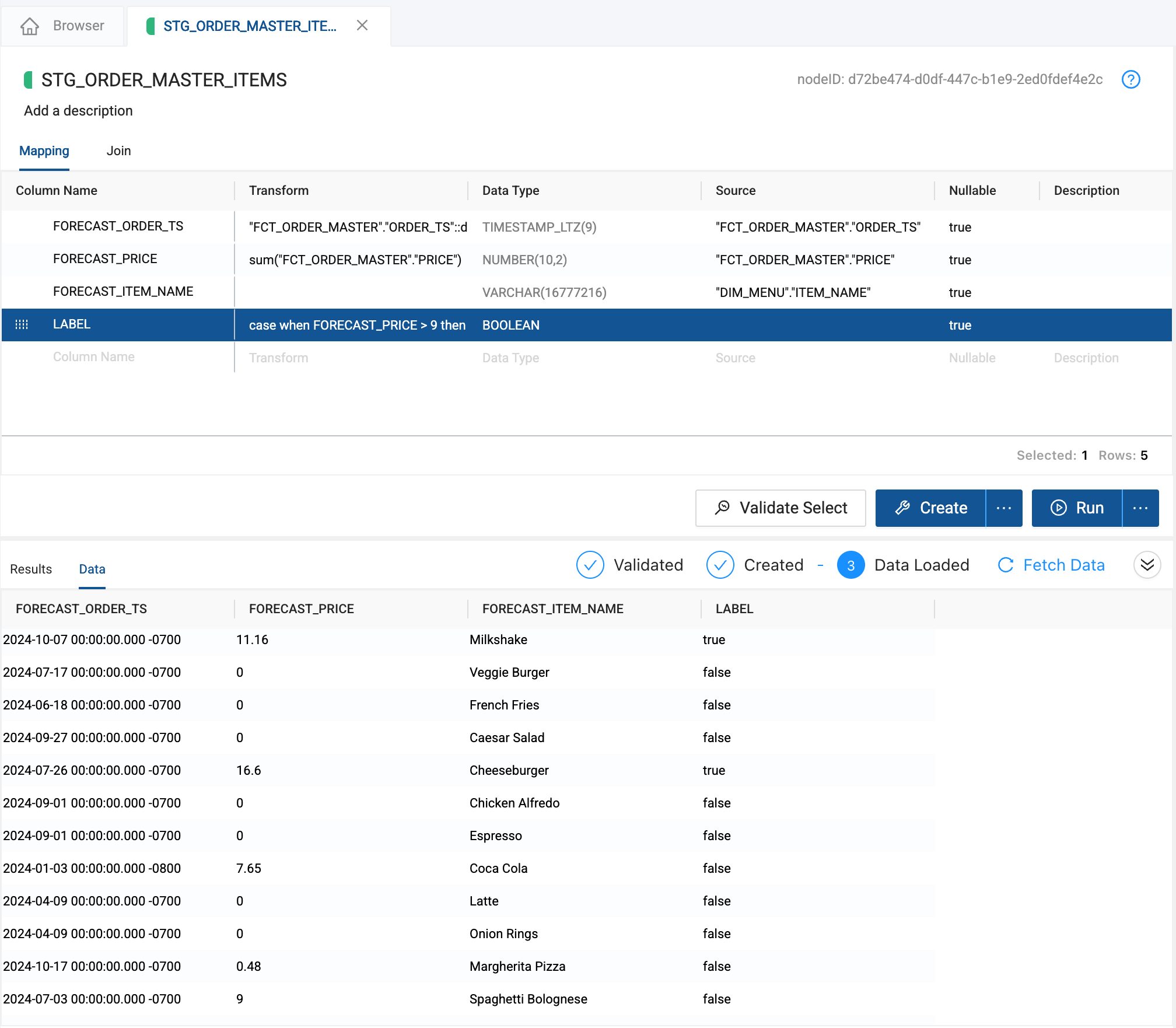
Task: Click the Data Loaded step 3 badge
Action: pyautogui.click(x=850, y=565)
